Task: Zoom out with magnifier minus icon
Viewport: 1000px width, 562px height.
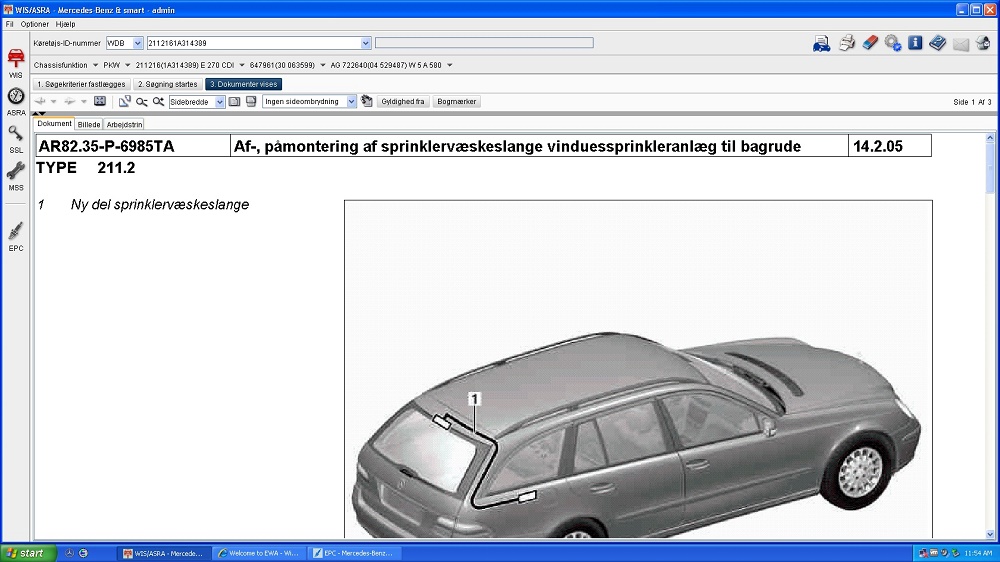Action: pyautogui.click(x=142, y=101)
